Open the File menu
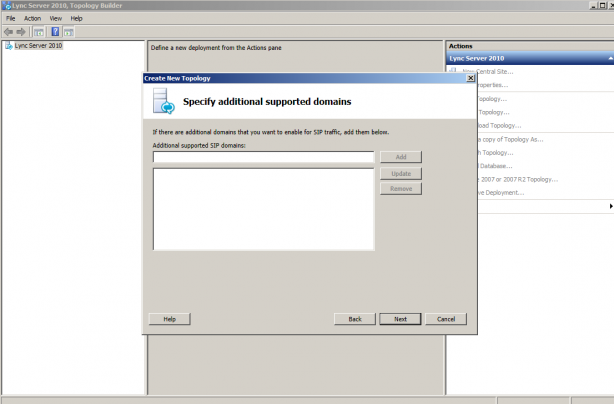 11,18
